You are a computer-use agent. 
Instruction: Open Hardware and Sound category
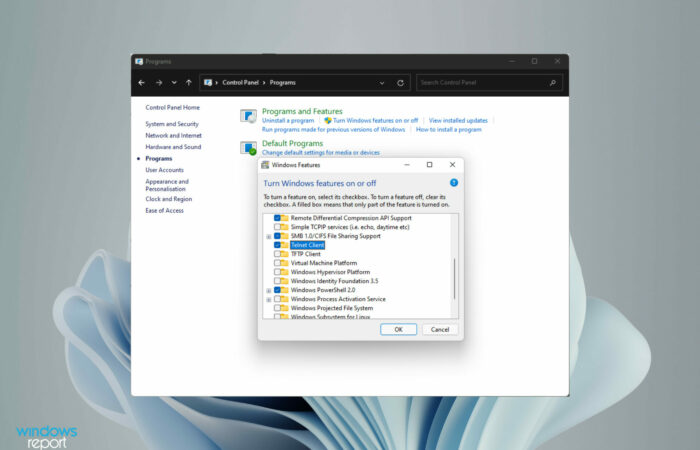[173, 147]
